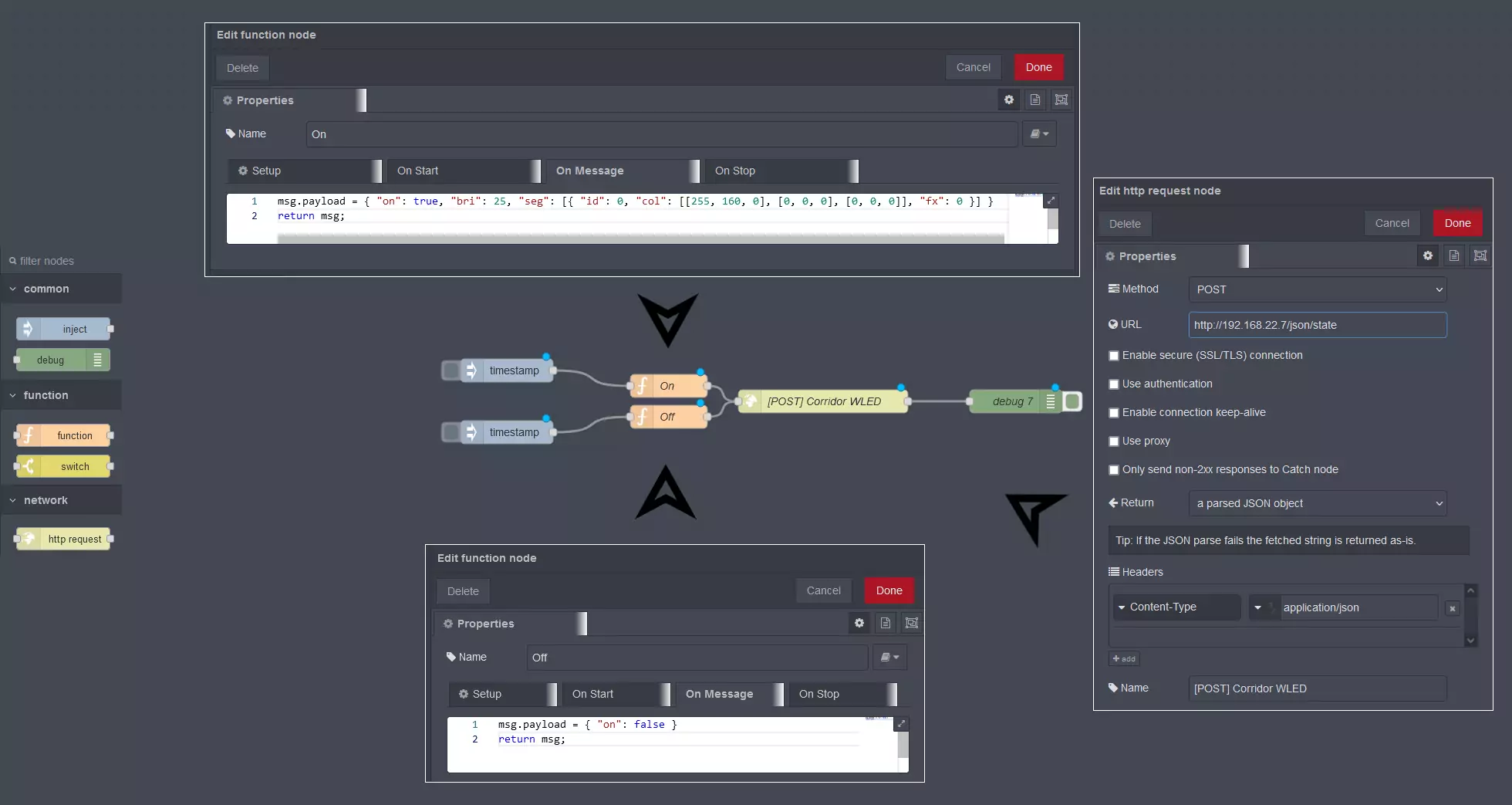Click search icon in filter nodes box

[13, 261]
